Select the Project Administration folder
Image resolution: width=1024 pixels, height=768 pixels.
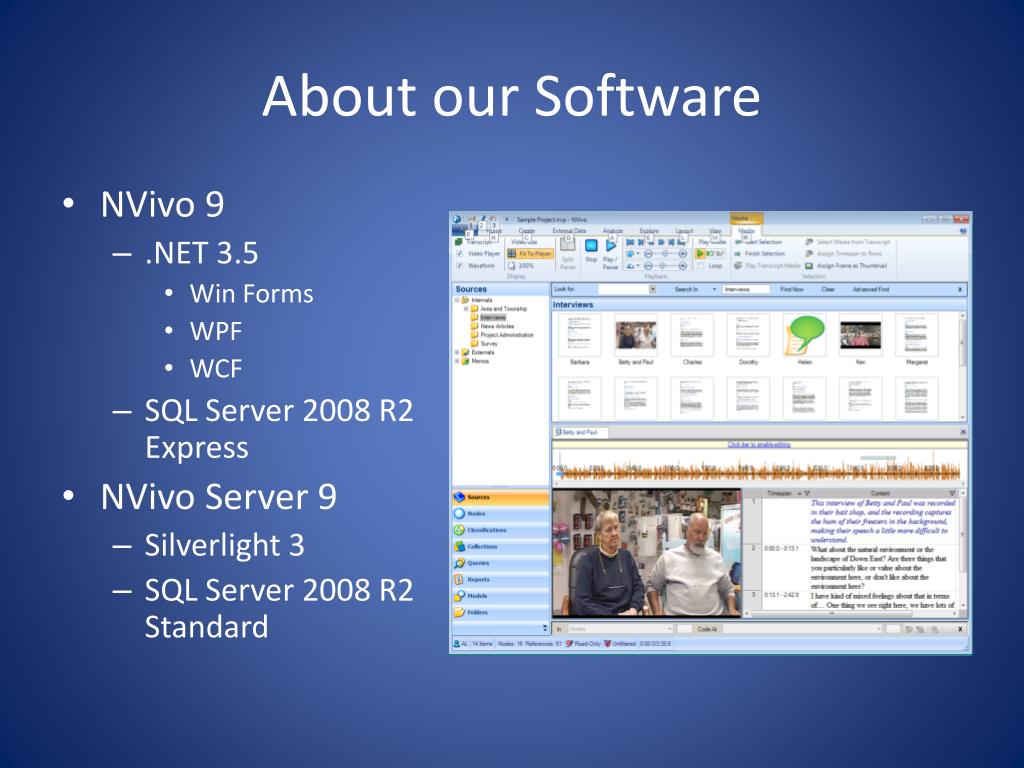[x=502, y=335]
